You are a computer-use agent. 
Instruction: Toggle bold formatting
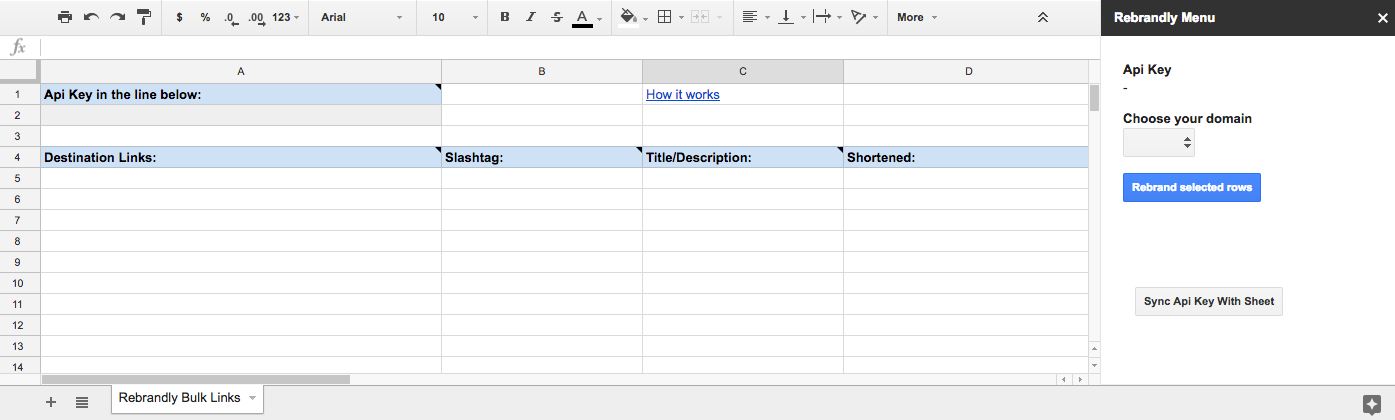click(504, 17)
